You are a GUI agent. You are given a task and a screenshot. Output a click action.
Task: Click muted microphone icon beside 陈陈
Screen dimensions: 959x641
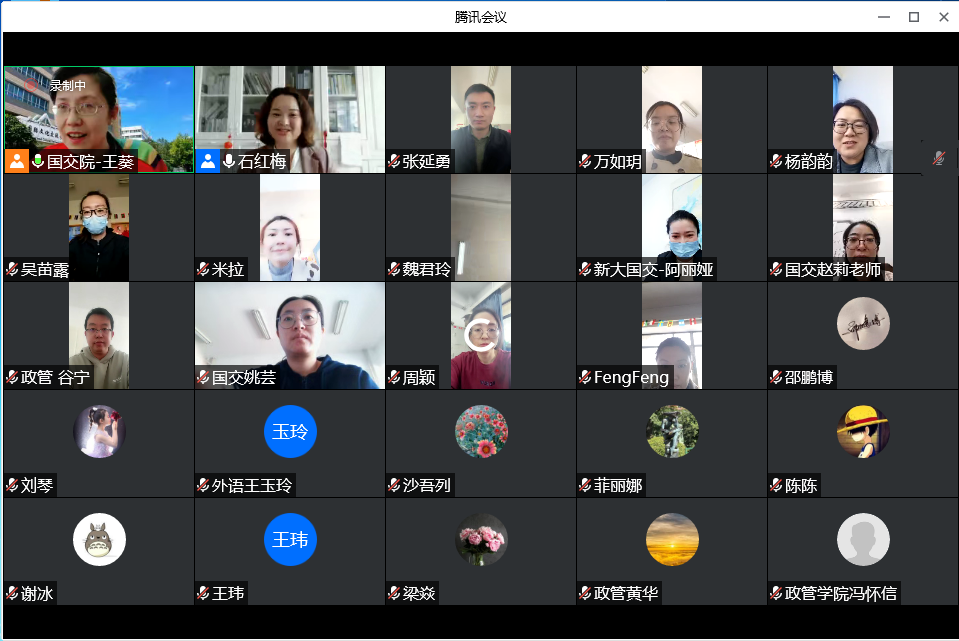click(x=776, y=486)
